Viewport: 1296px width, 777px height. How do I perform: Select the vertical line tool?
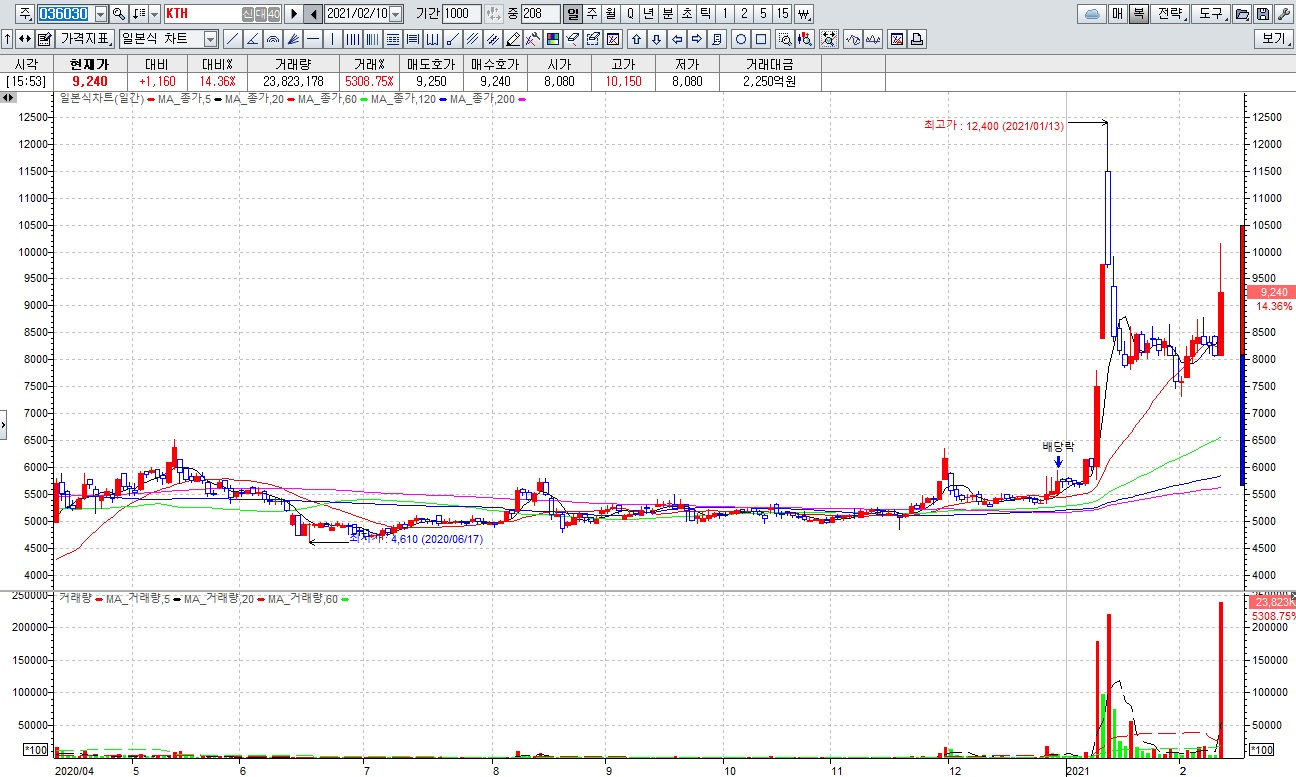coord(333,40)
